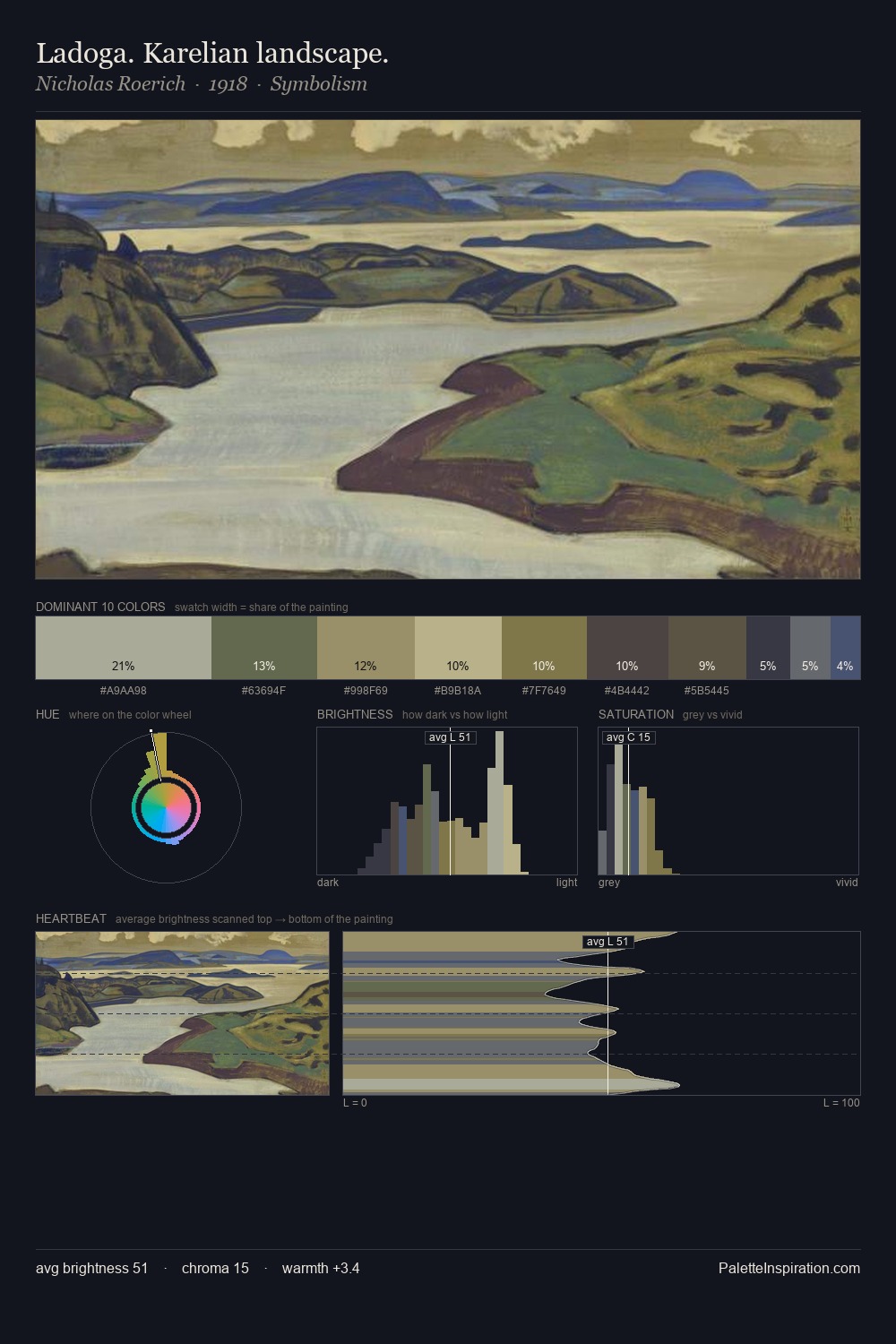This screenshot has height=1344, width=896.
Task: Click the avg L 51 brightness label
Action: click(450, 737)
